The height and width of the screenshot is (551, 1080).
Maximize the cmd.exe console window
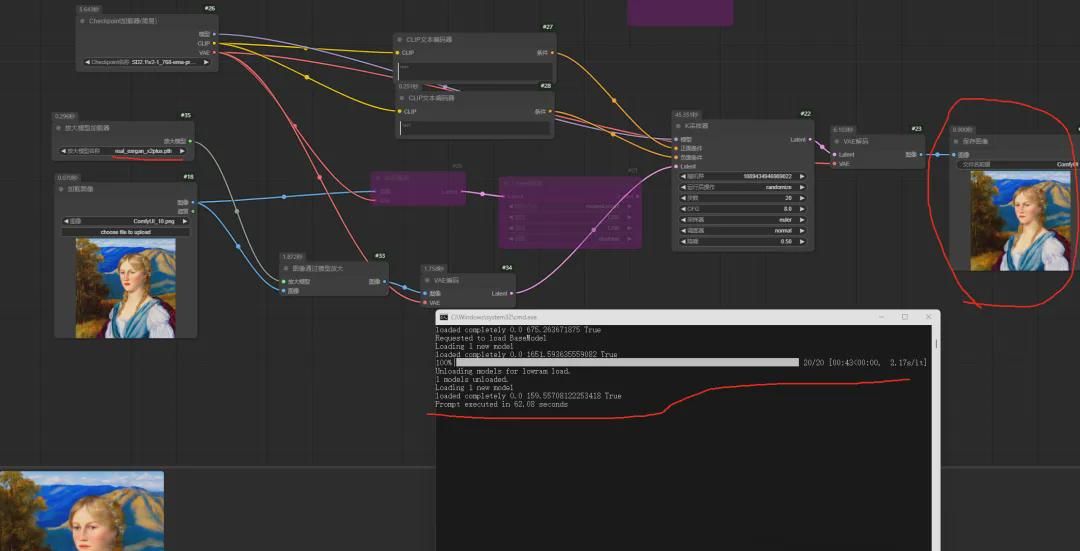904,317
